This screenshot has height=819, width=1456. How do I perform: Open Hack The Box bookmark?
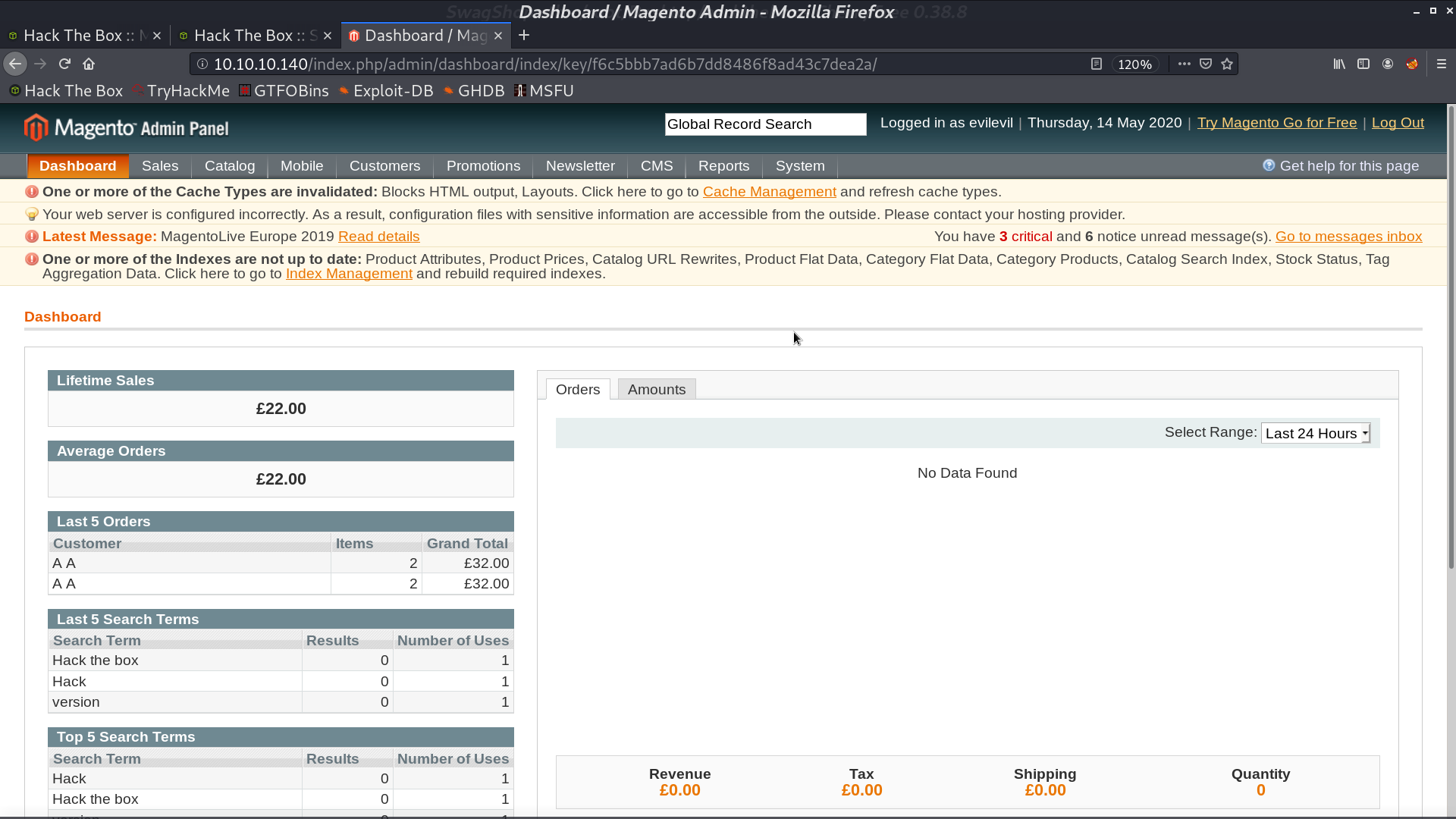point(66,91)
